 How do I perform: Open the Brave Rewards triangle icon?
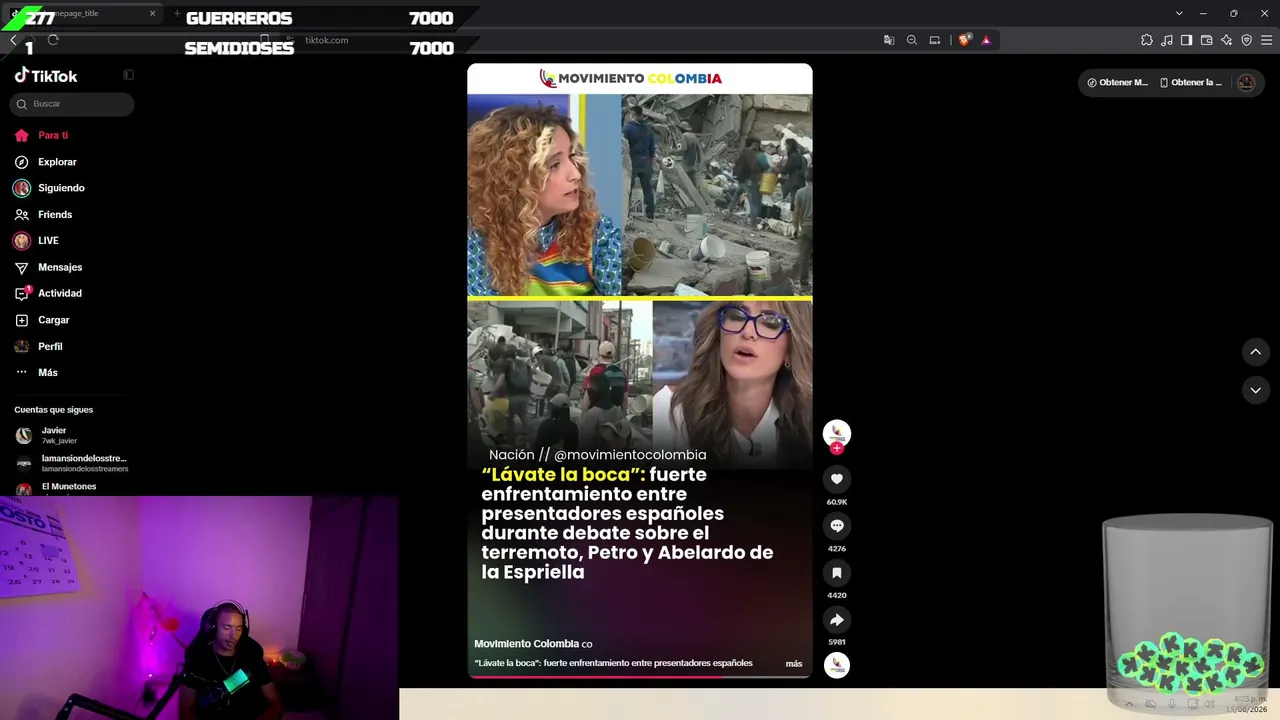pos(986,40)
